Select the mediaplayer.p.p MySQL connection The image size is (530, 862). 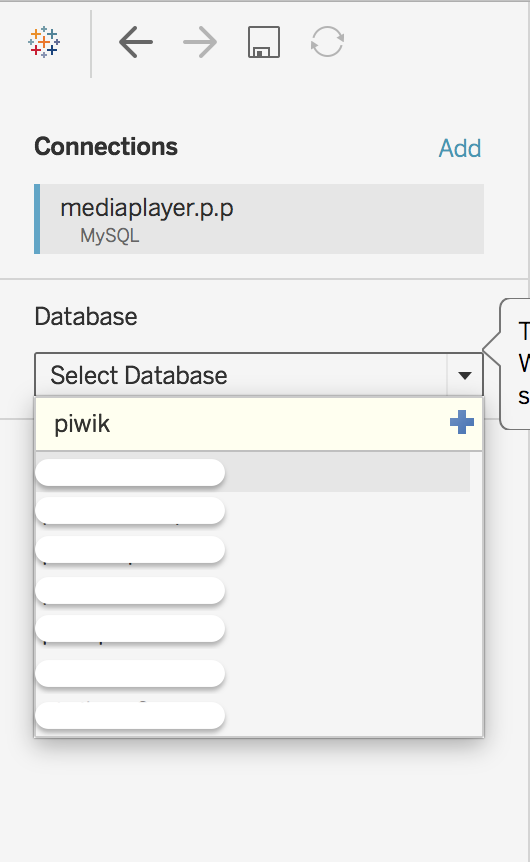259,219
